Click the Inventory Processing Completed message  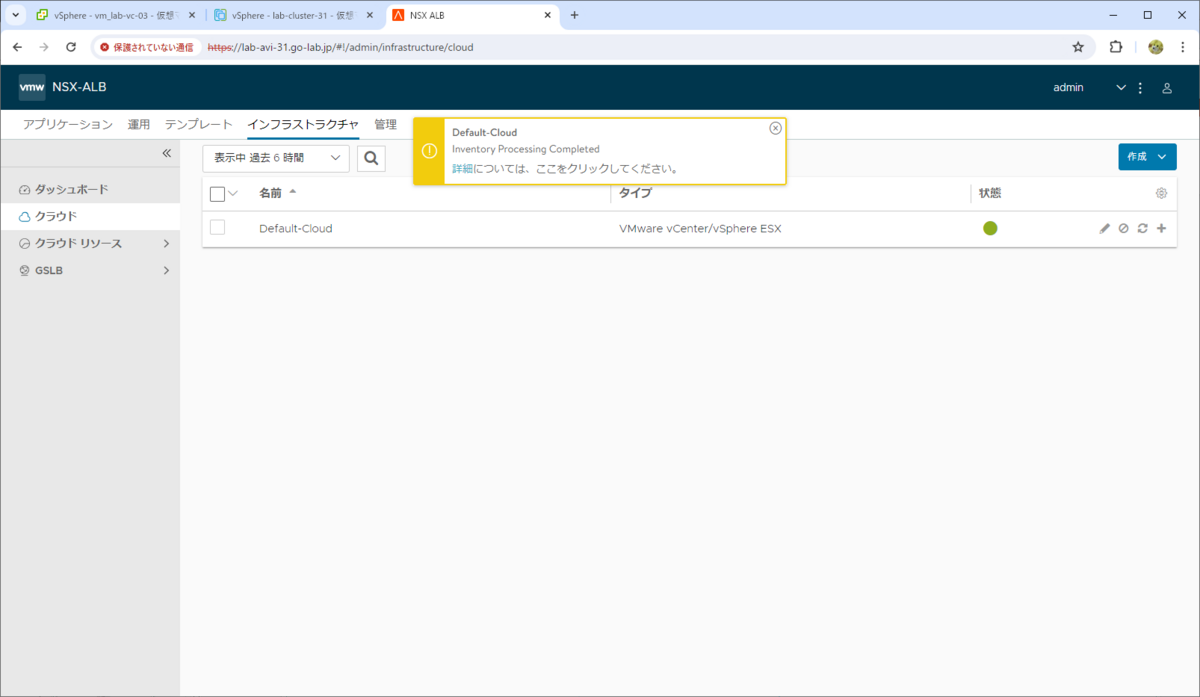[526, 149]
